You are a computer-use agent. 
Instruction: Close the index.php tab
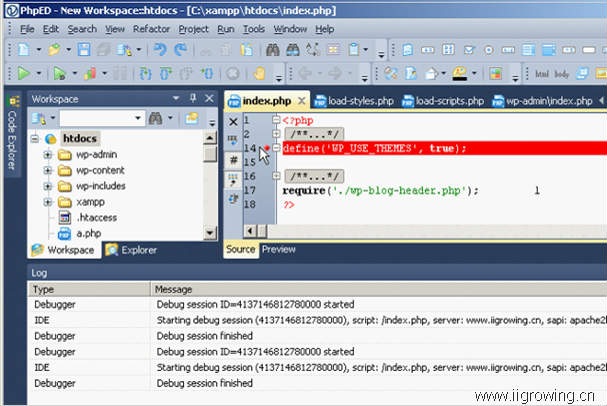(302, 101)
